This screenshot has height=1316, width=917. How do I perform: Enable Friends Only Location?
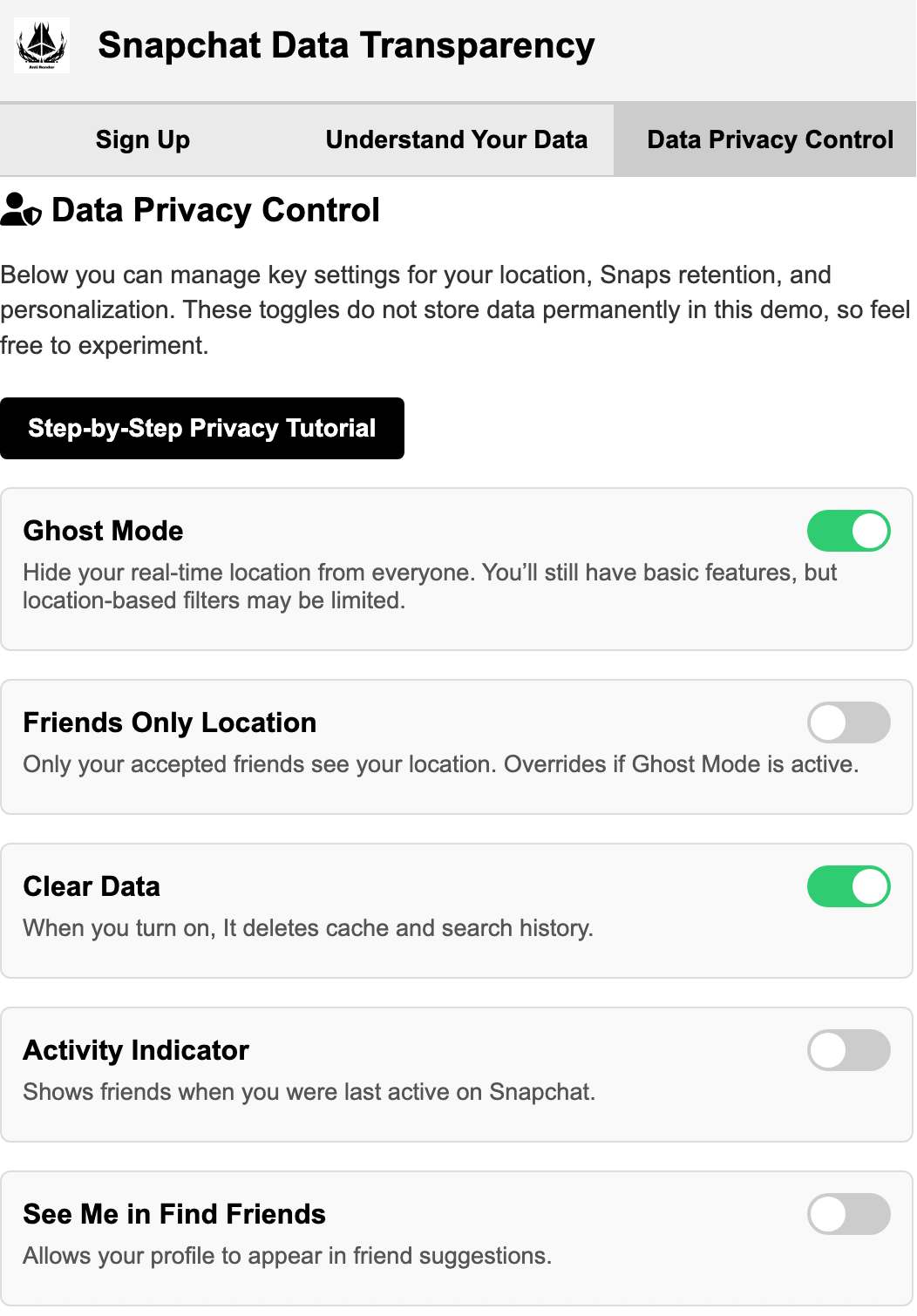pyautogui.click(x=849, y=722)
